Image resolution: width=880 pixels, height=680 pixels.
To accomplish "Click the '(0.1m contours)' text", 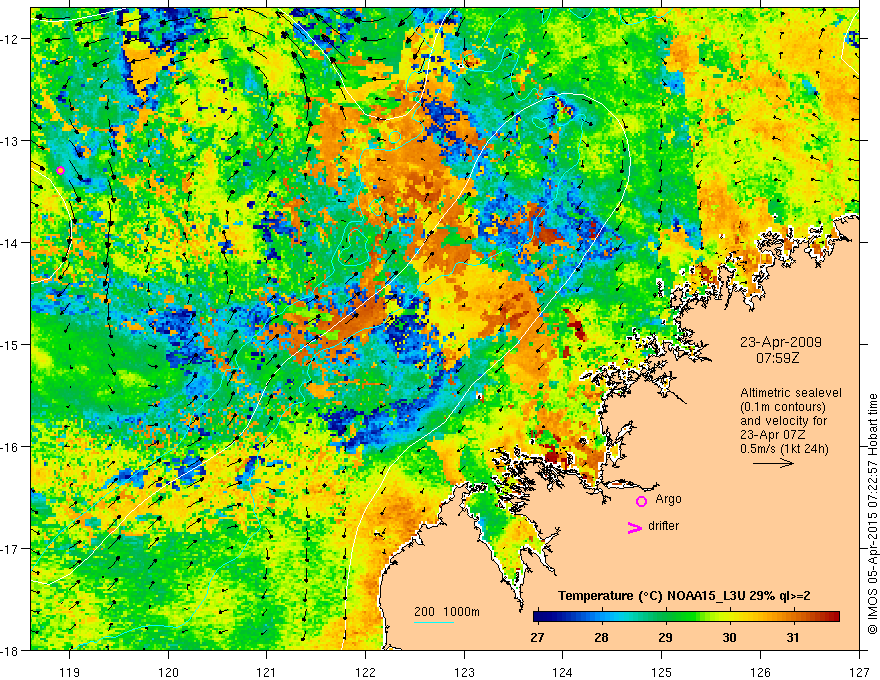I will click(x=783, y=407).
